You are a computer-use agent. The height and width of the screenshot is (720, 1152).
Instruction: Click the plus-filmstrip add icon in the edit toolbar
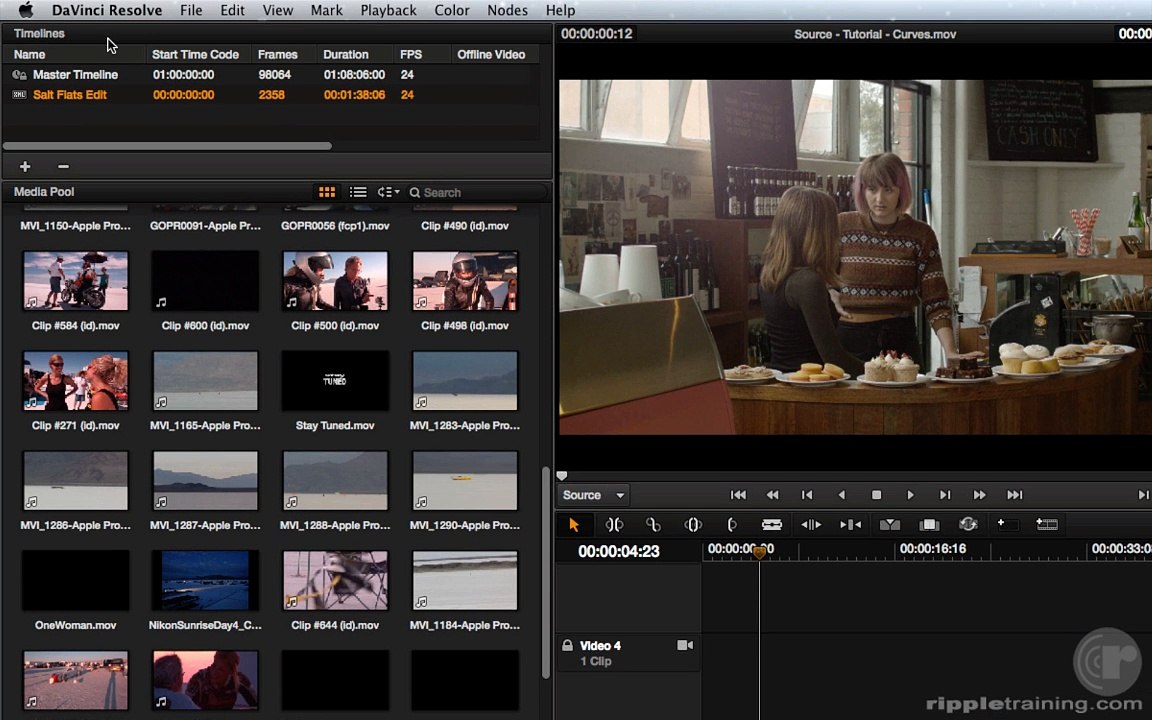pyautogui.click(x=1047, y=524)
